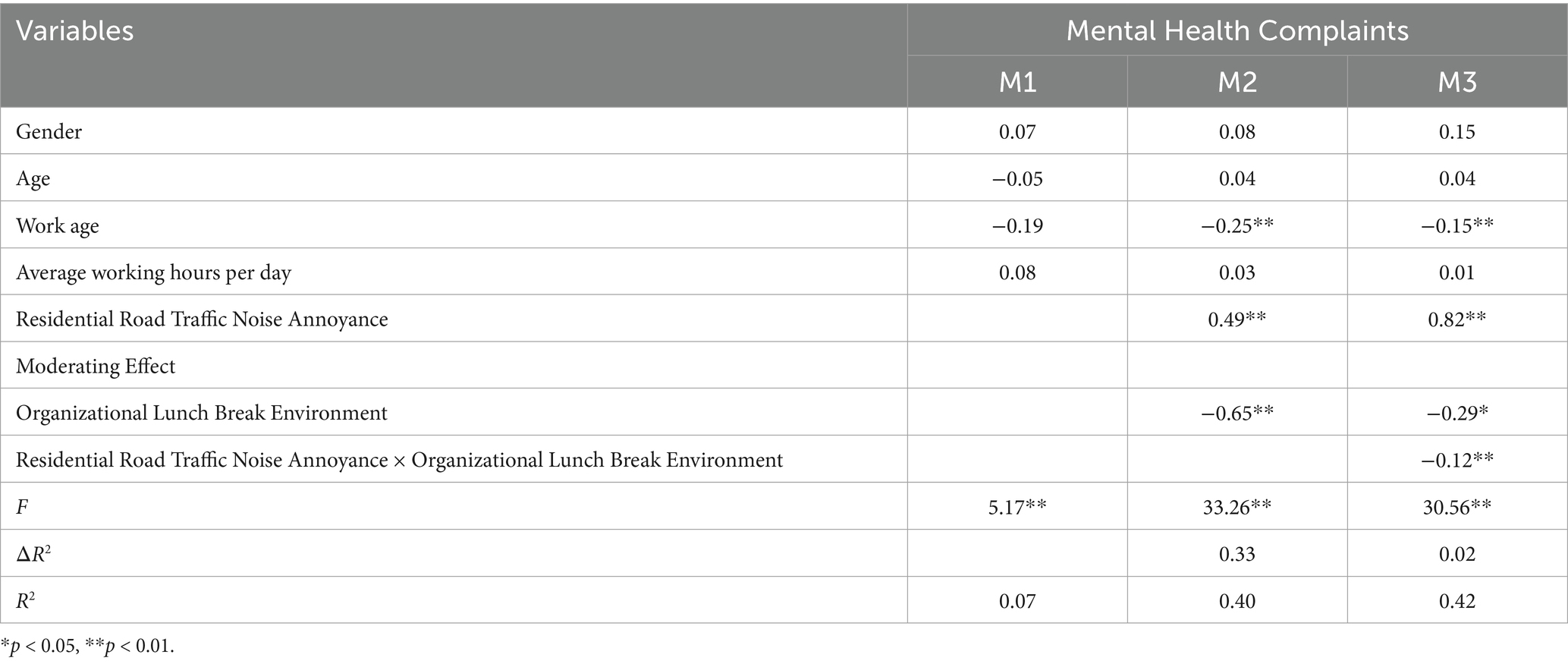Click the ΔR² value 0.33

(1236, 553)
